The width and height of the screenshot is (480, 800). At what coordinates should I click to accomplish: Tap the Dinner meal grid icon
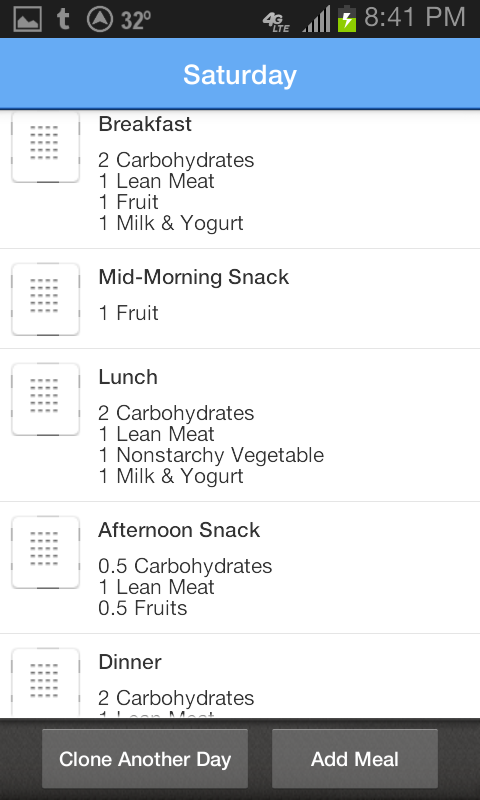point(45,683)
